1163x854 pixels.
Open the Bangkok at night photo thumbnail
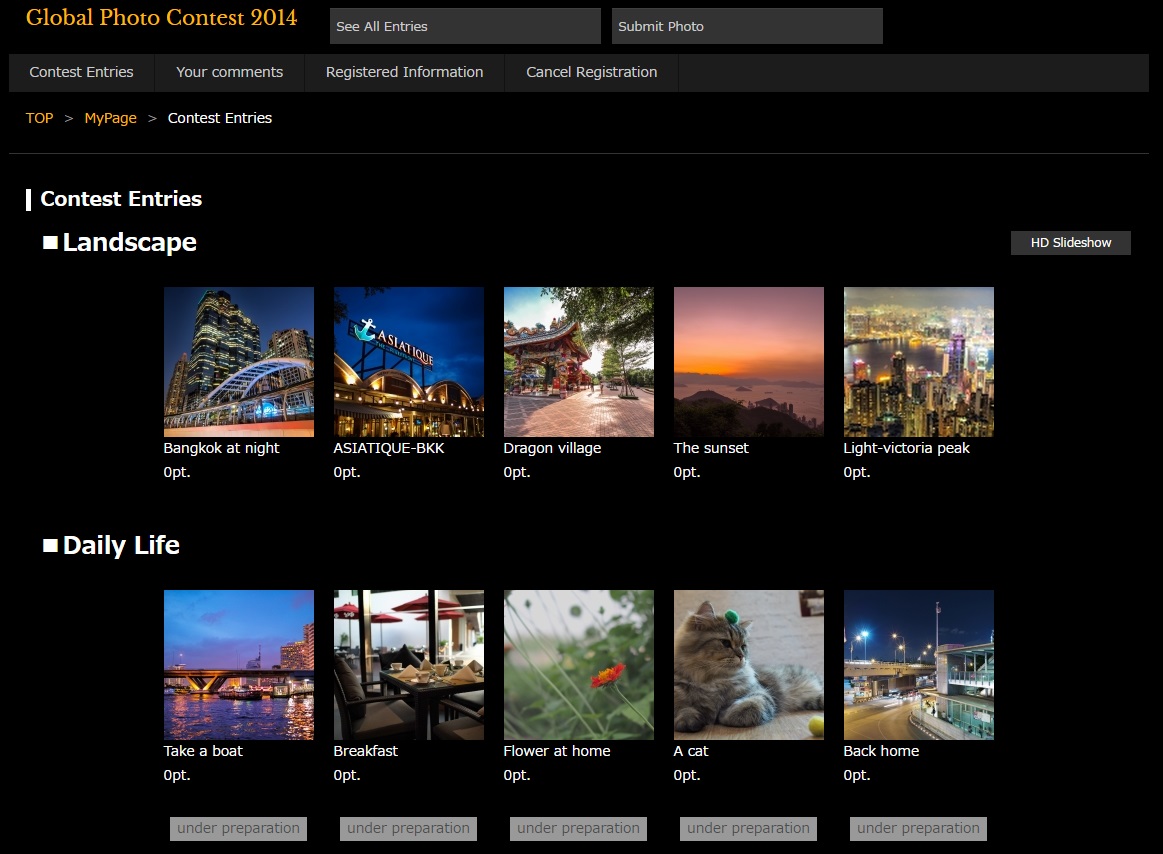click(238, 362)
